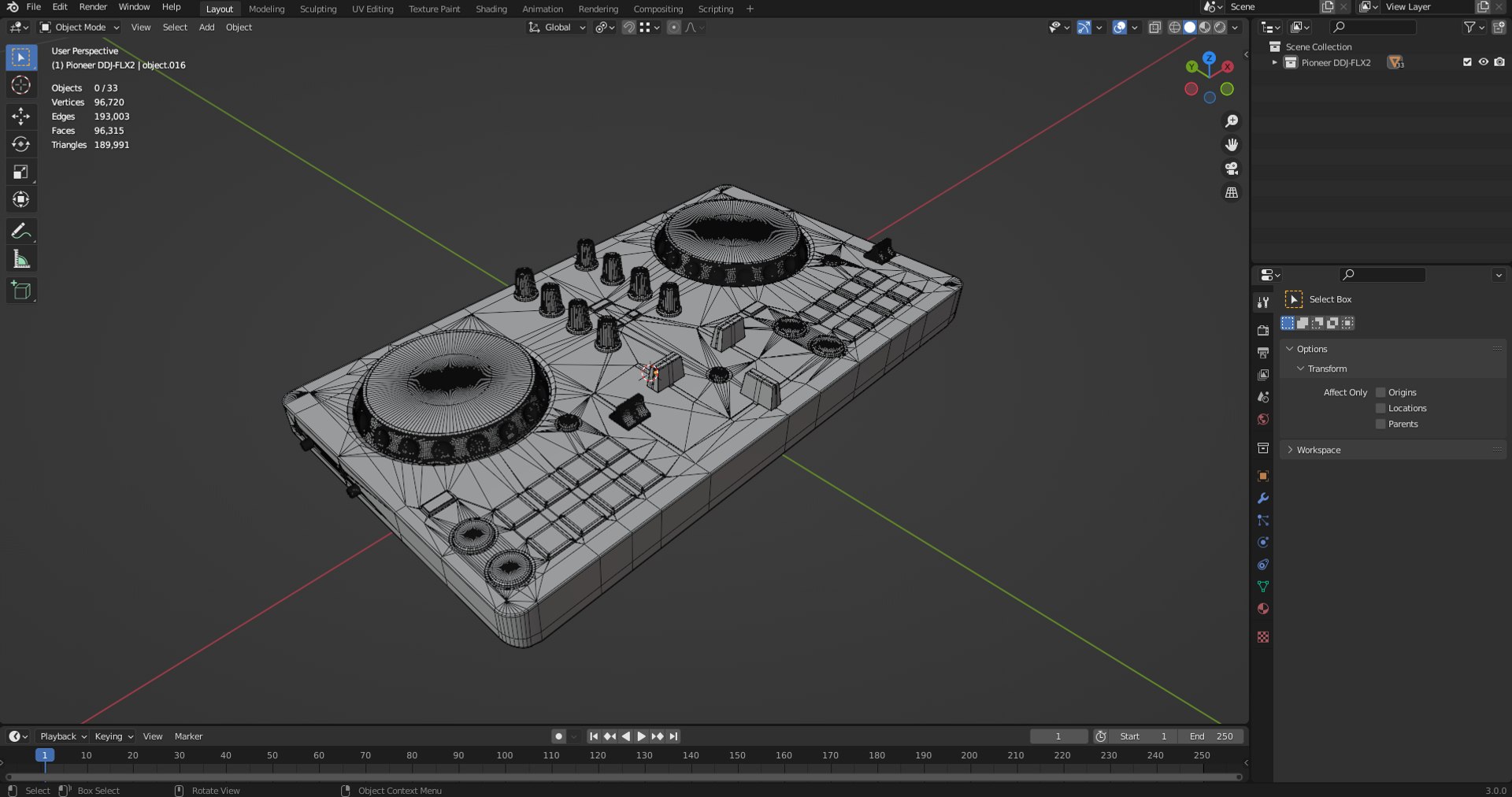Pick the Add Cube tool
Image resolution: width=1512 pixels, height=797 pixels.
click(x=21, y=291)
